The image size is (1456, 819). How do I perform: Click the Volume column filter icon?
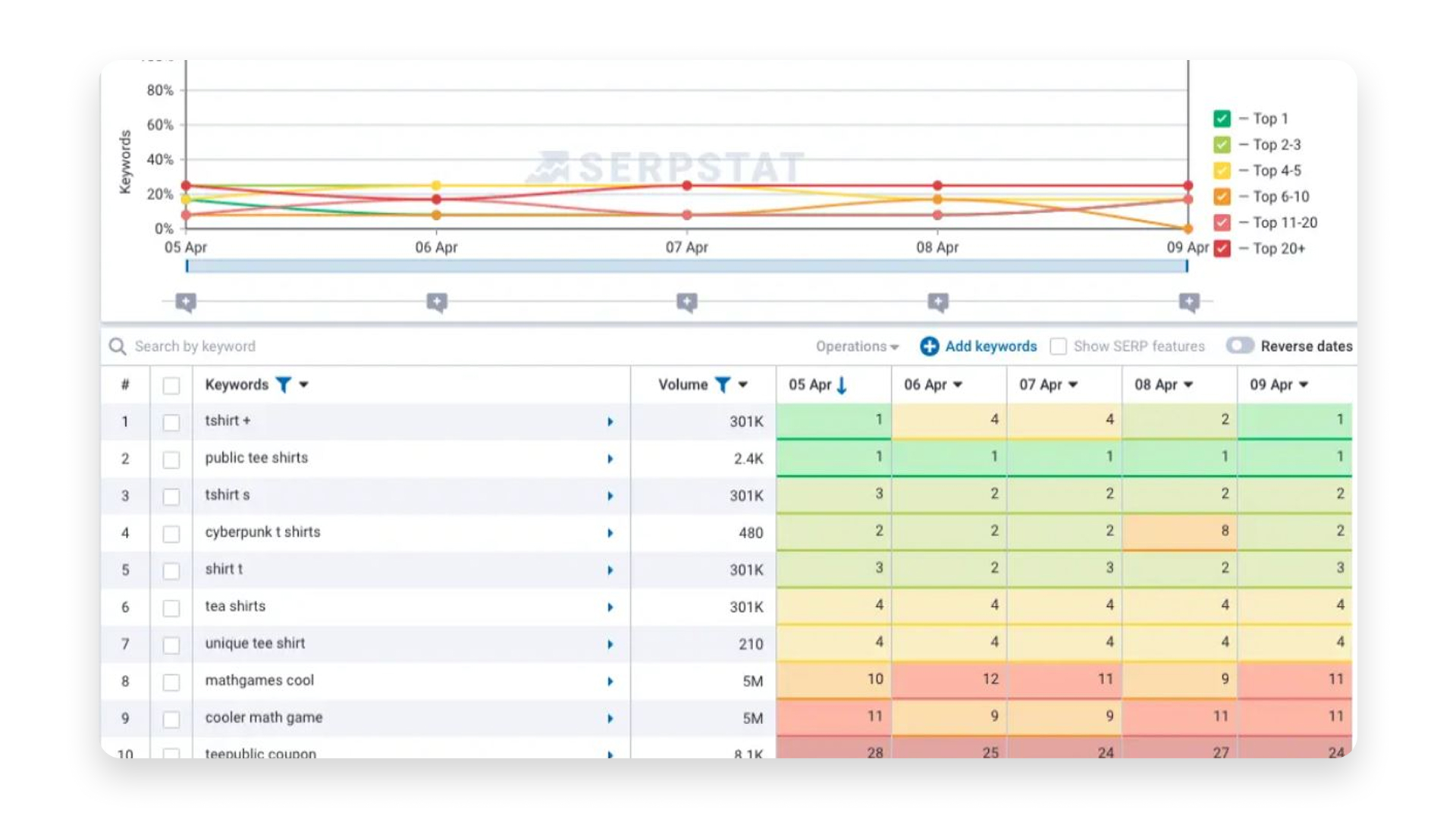[x=723, y=384]
